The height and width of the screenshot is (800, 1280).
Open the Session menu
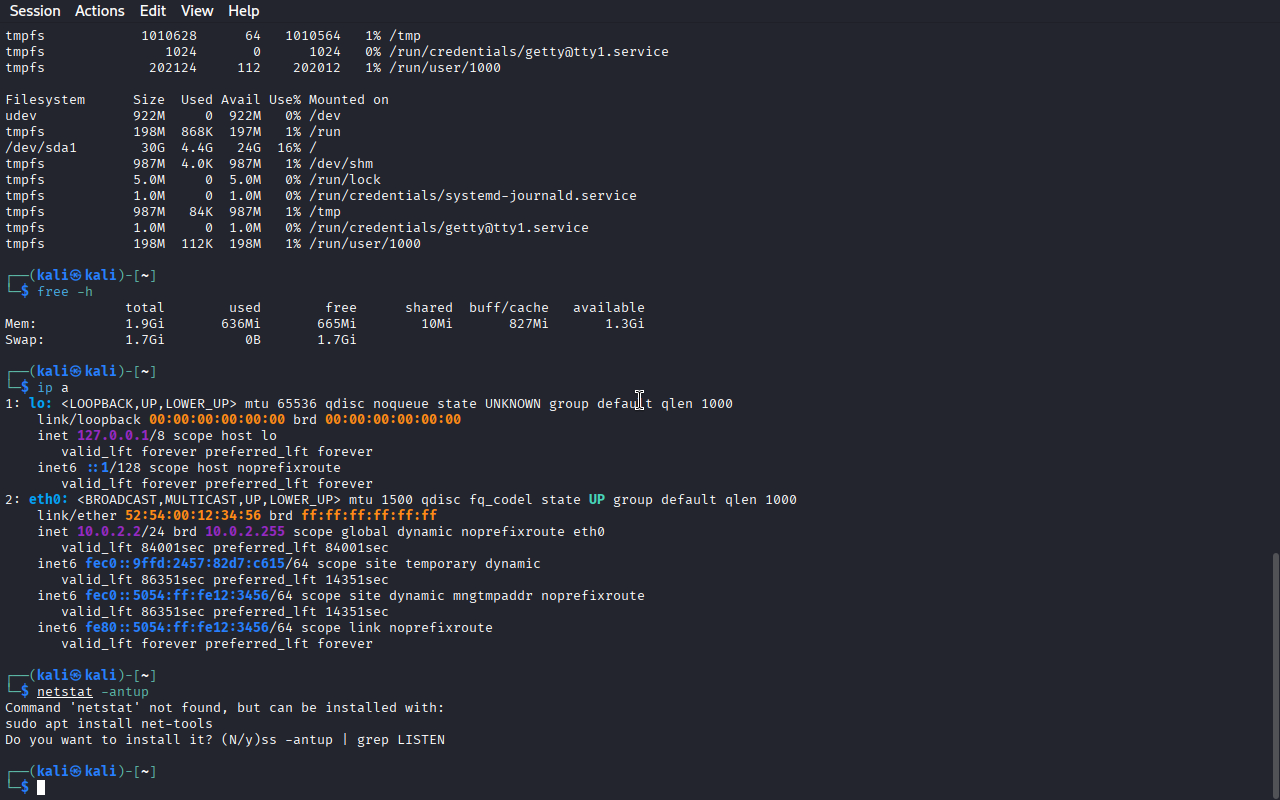(35, 11)
